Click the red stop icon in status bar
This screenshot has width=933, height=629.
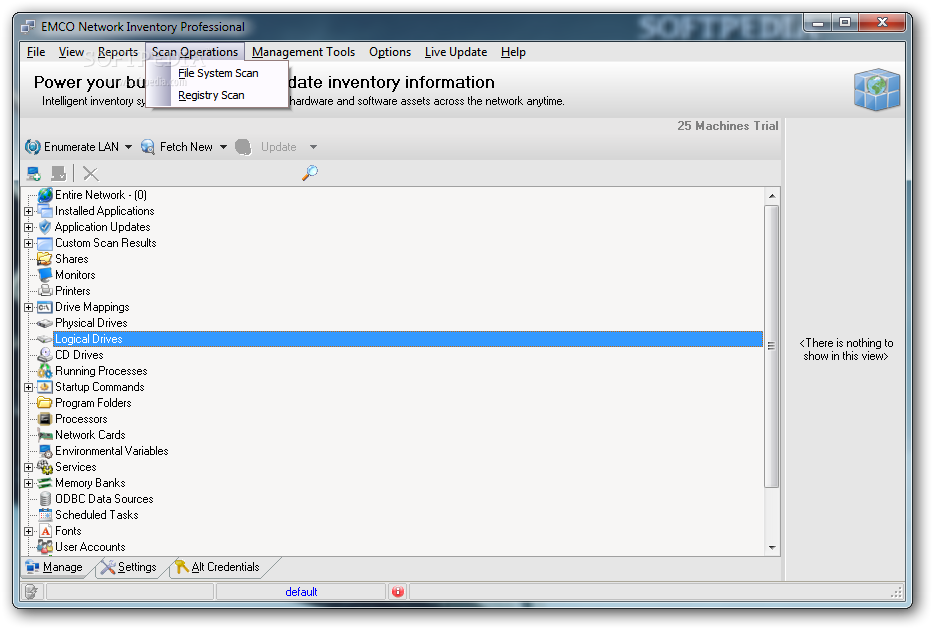398,592
